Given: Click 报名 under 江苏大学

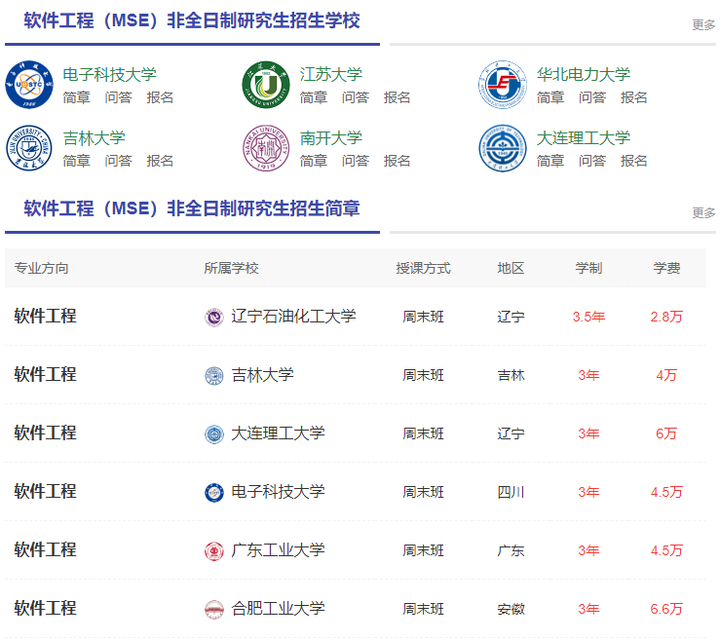Looking at the screenshot, I should (397, 97).
